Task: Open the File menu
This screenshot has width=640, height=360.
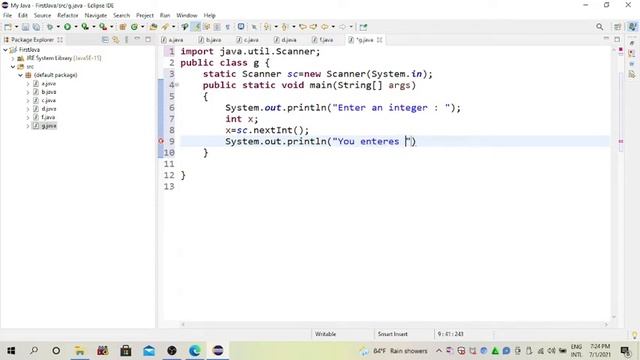Action: pos(7,15)
